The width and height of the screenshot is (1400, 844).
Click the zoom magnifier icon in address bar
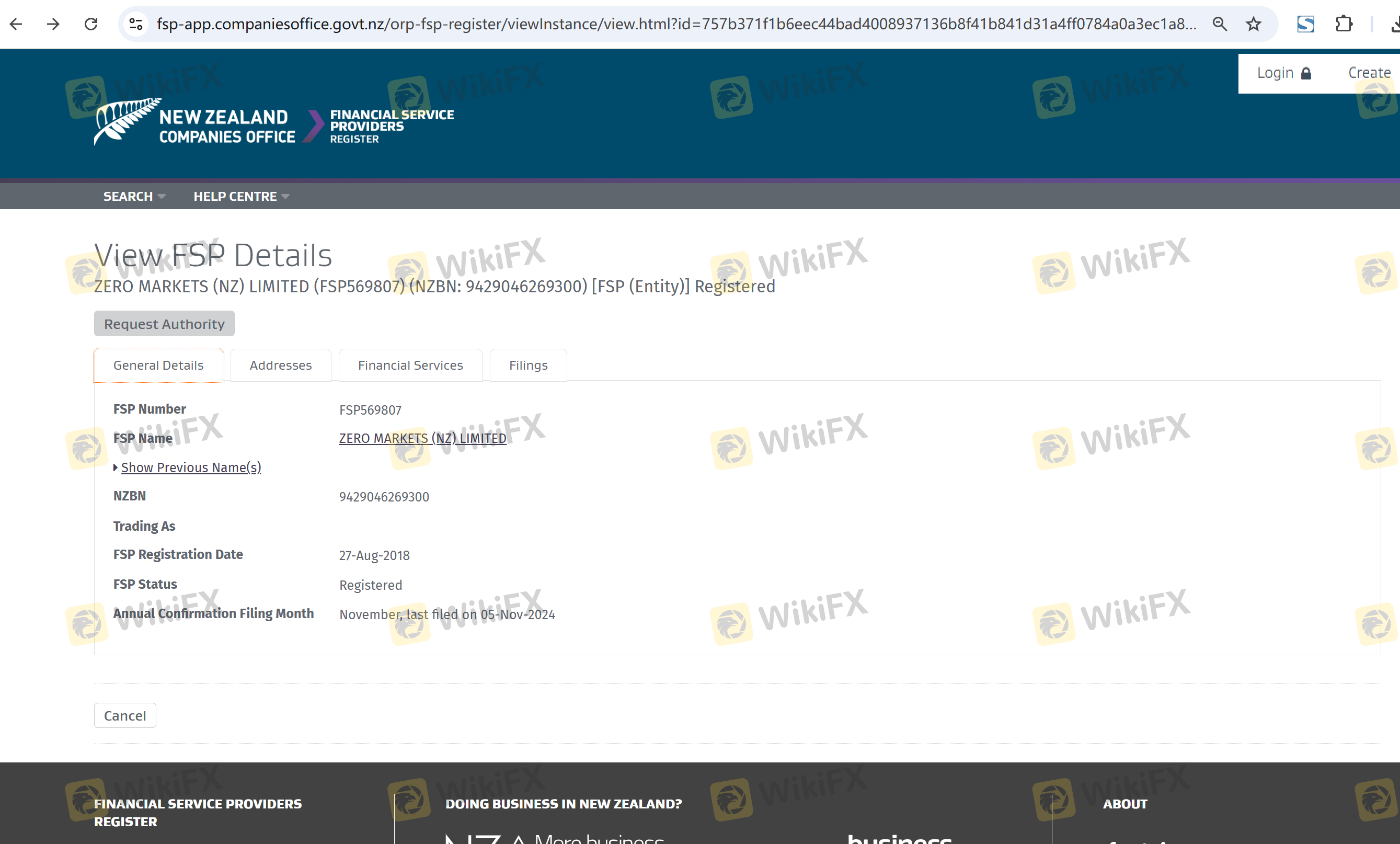click(1219, 24)
